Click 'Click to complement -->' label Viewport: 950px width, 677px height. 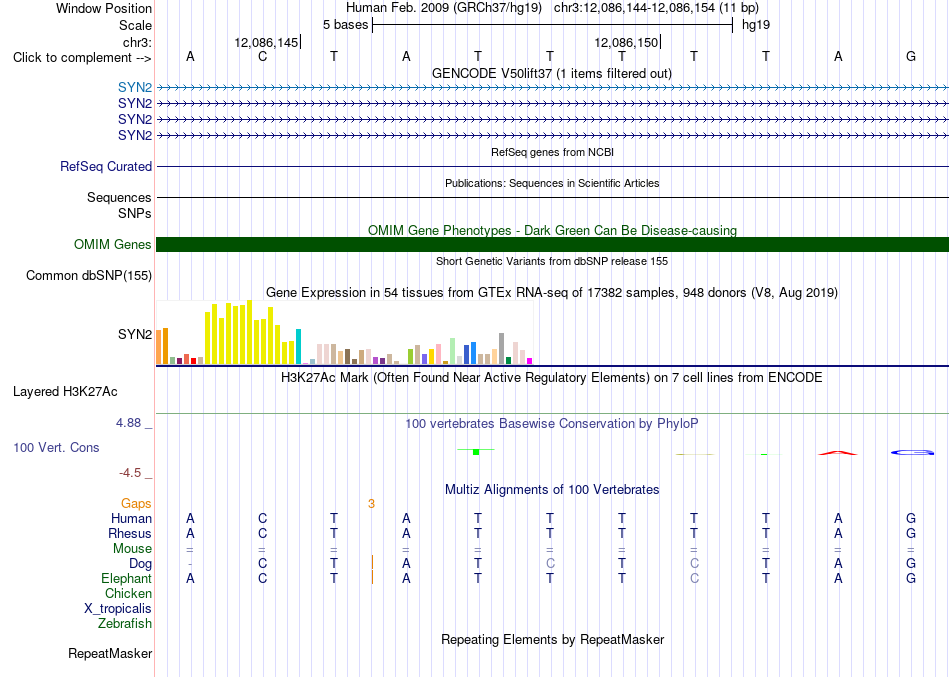[82, 58]
